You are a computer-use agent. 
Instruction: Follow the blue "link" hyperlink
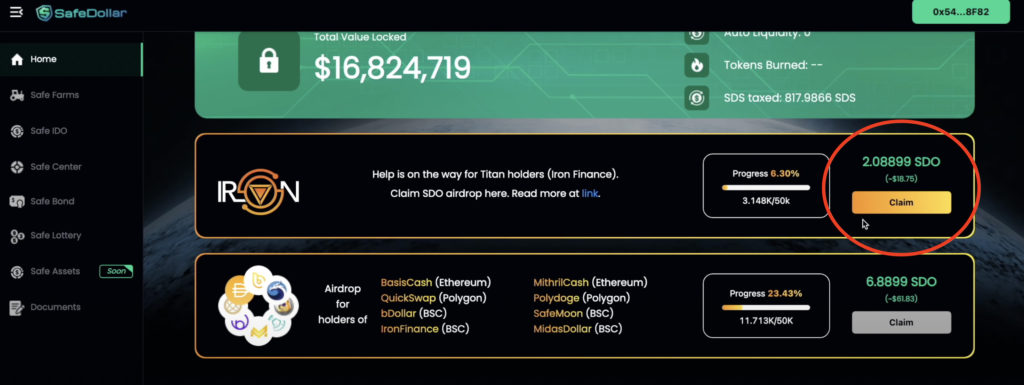click(590, 194)
